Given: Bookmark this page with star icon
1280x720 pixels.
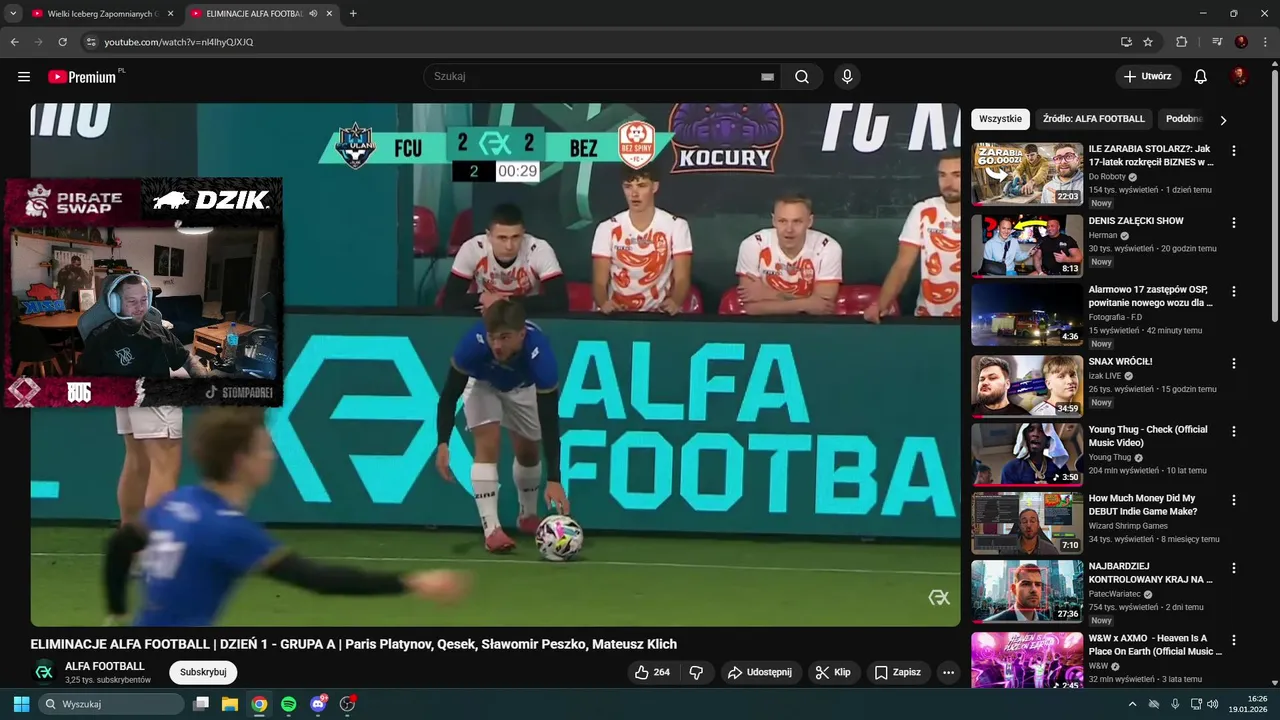Looking at the screenshot, I should click(x=1148, y=42).
